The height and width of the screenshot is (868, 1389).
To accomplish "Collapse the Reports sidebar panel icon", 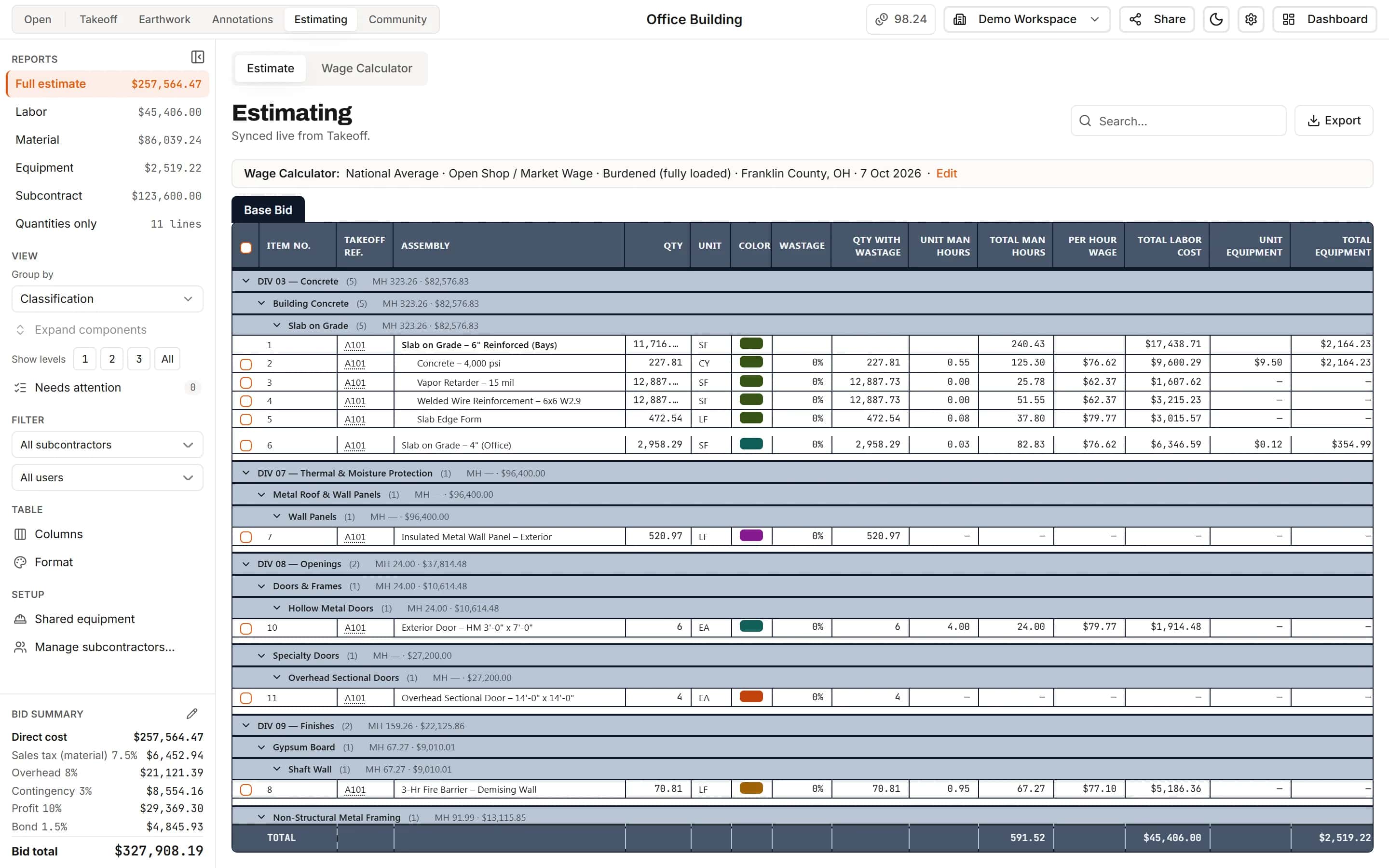I will tap(197, 57).
